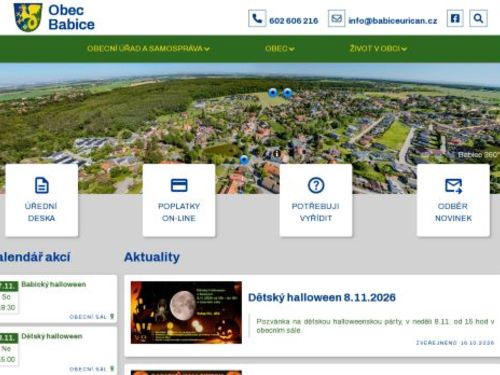Screen dimensions: 500x375
Task: Click the Odběr novinek mail icon
Action: [x=453, y=186]
